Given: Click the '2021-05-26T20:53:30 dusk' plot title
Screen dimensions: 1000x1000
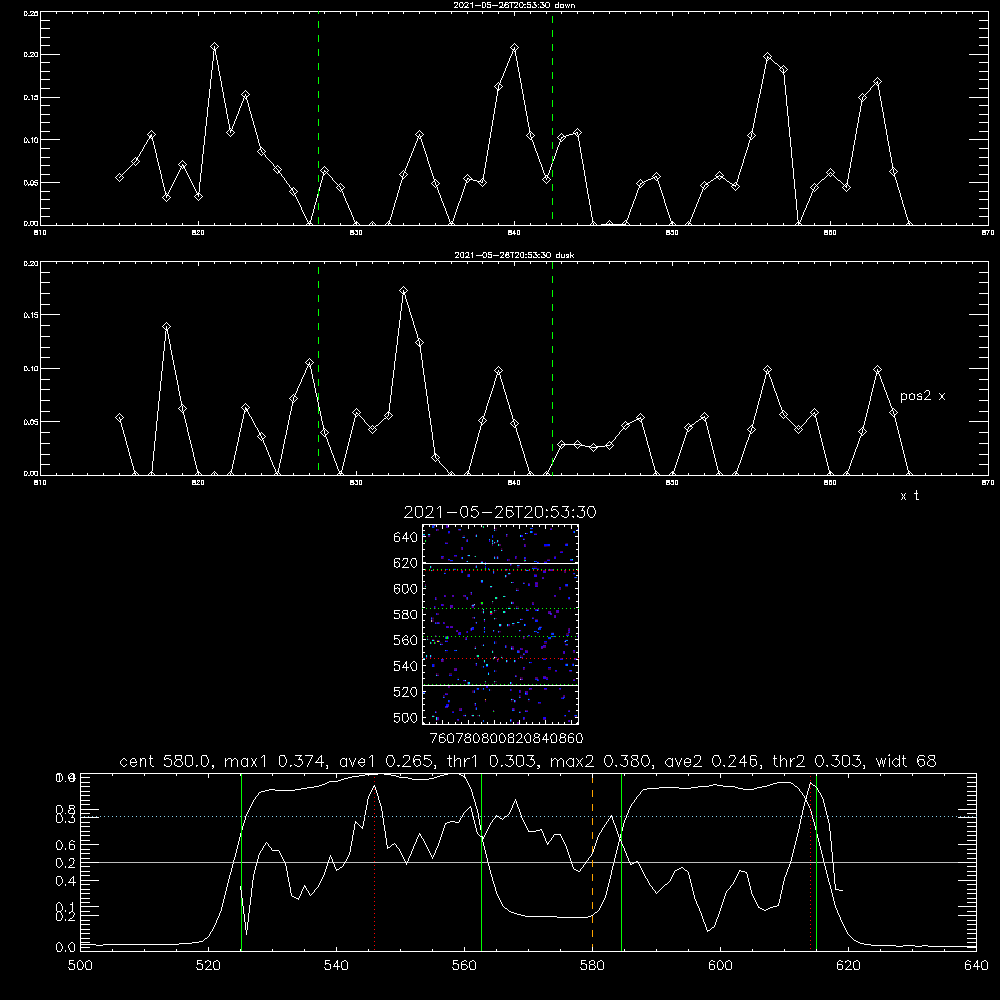Looking at the screenshot, I should coord(514,255).
